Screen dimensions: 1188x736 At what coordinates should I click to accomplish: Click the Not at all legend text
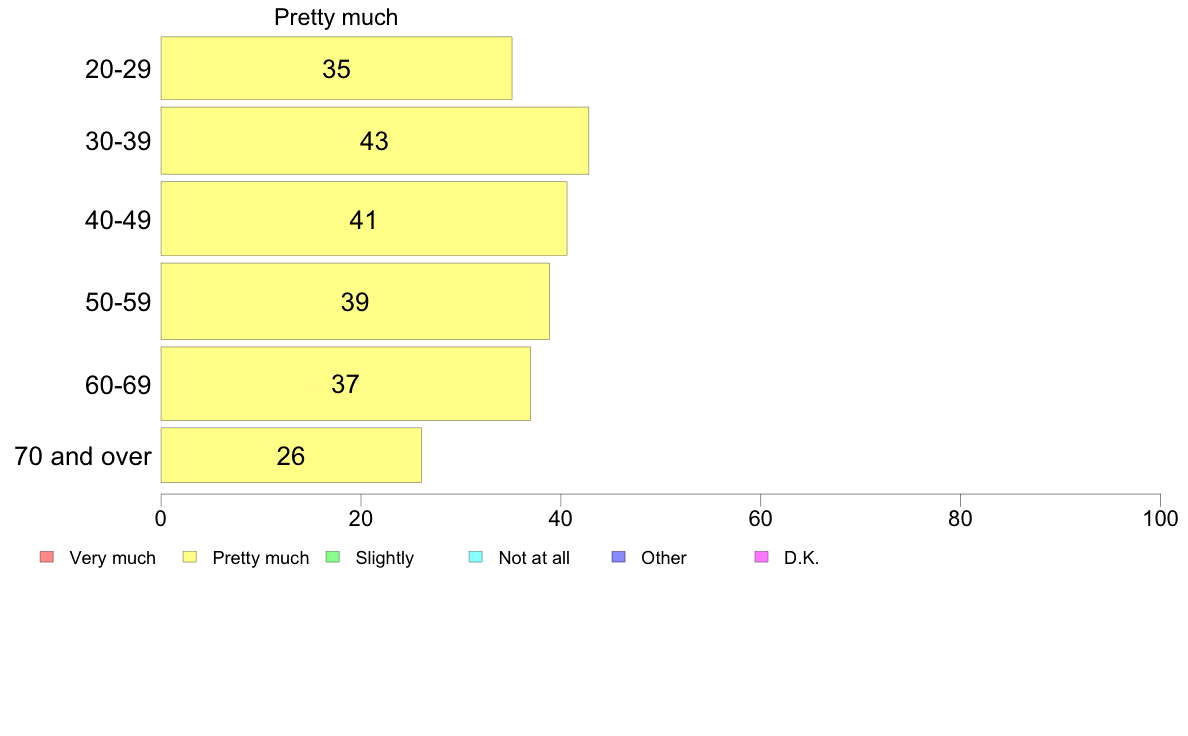(534, 558)
